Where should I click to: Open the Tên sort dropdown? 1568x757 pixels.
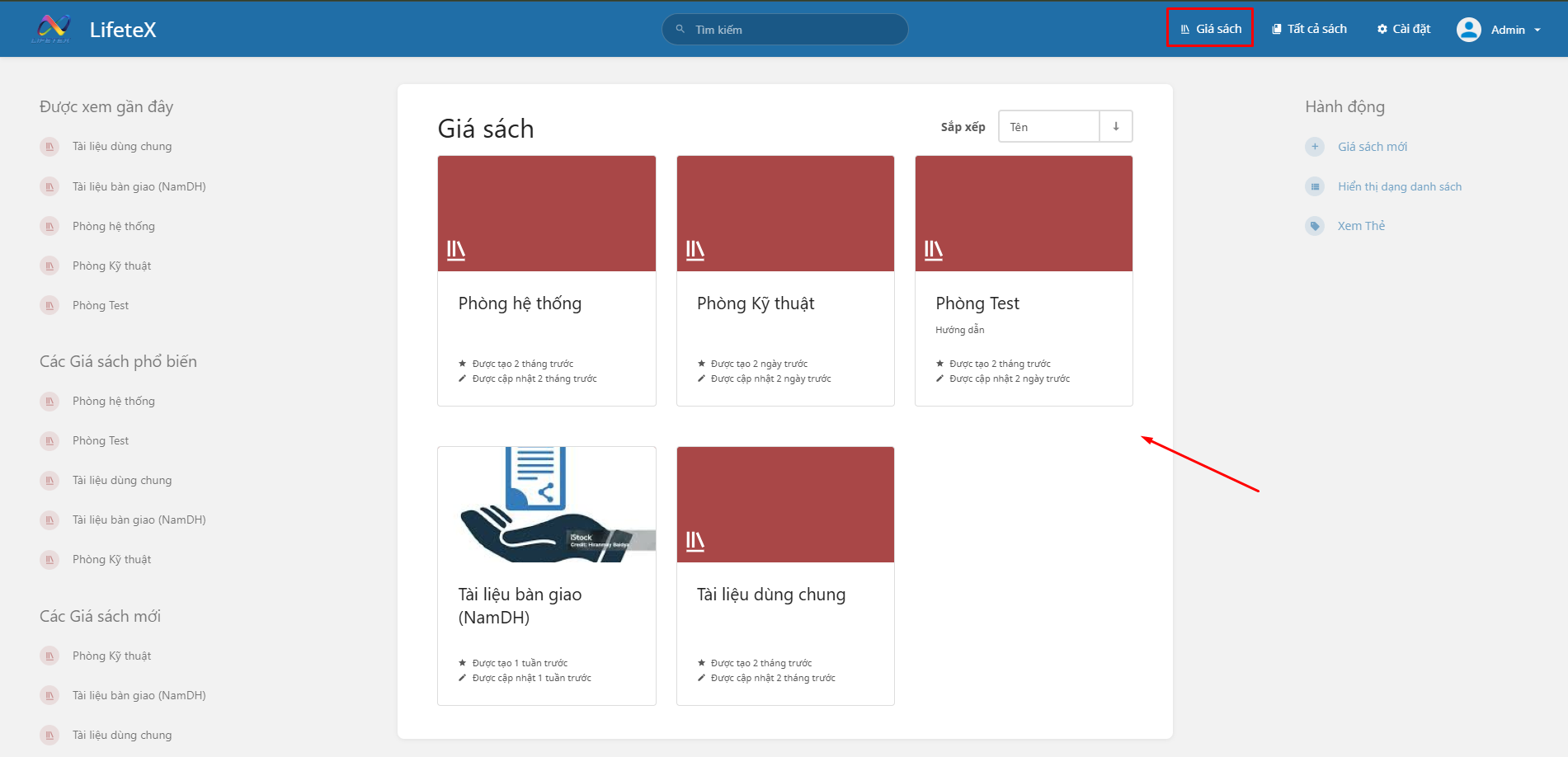1048,127
